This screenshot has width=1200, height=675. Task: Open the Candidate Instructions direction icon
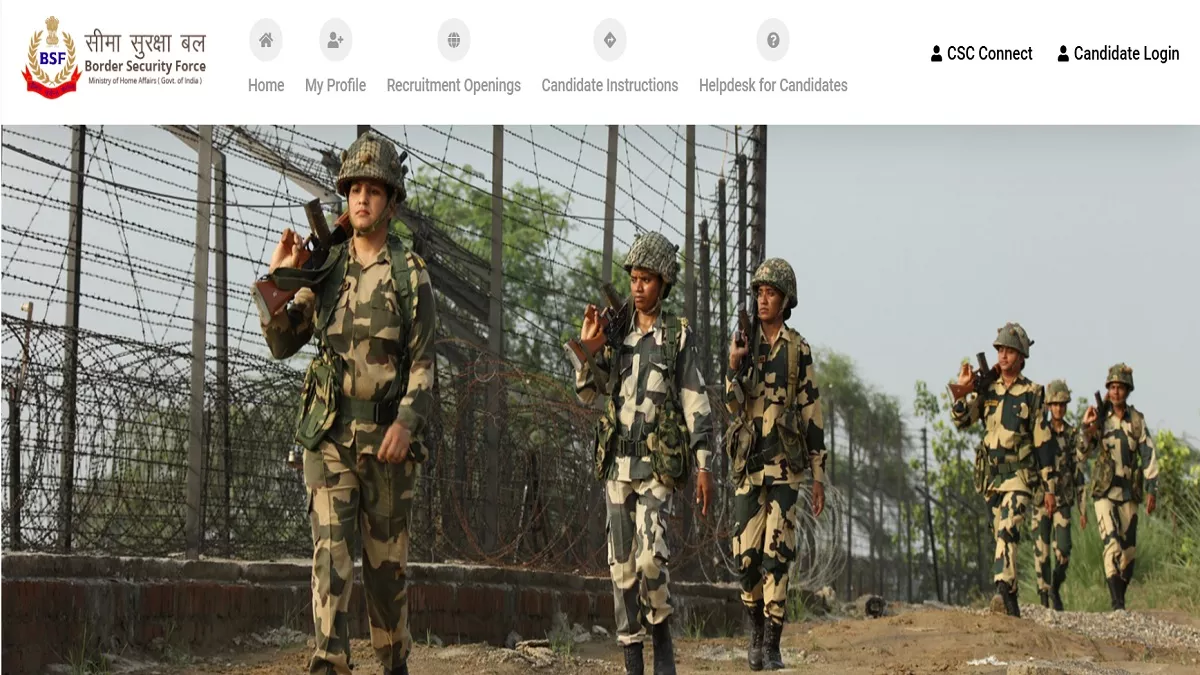tap(610, 40)
